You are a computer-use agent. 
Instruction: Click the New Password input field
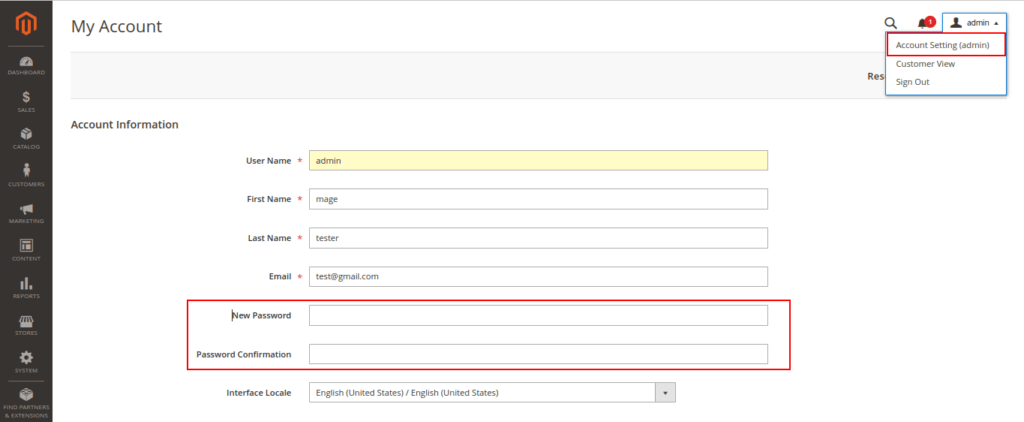tap(538, 316)
